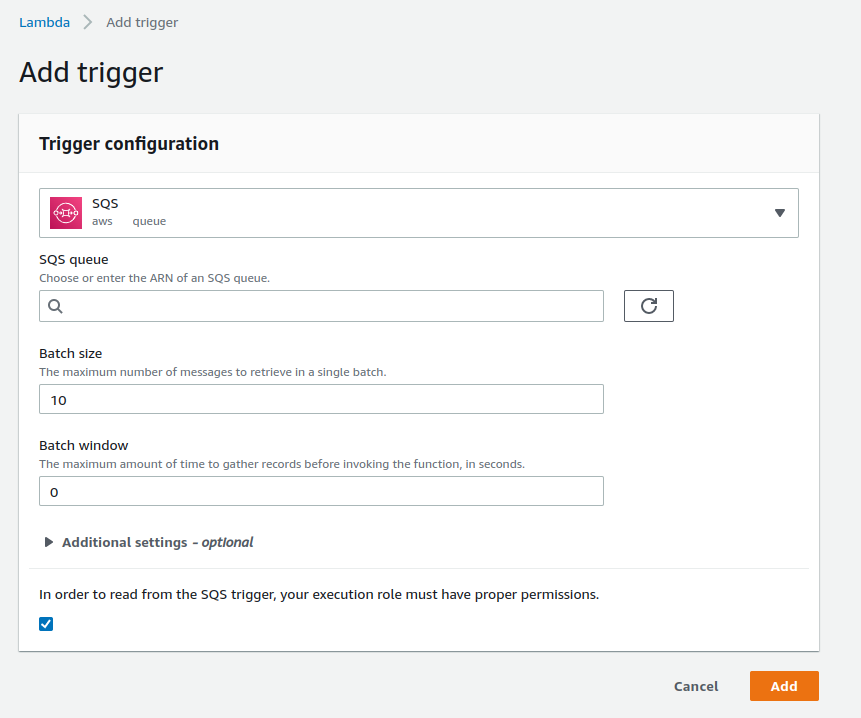The height and width of the screenshot is (718, 861).
Task: Click the Add trigger page title
Action: click(x=91, y=72)
